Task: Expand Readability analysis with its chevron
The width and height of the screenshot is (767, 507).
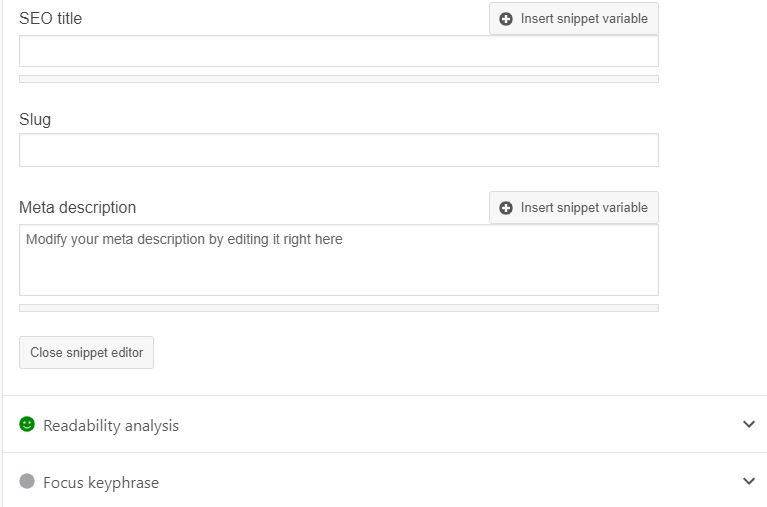Action: [749, 424]
